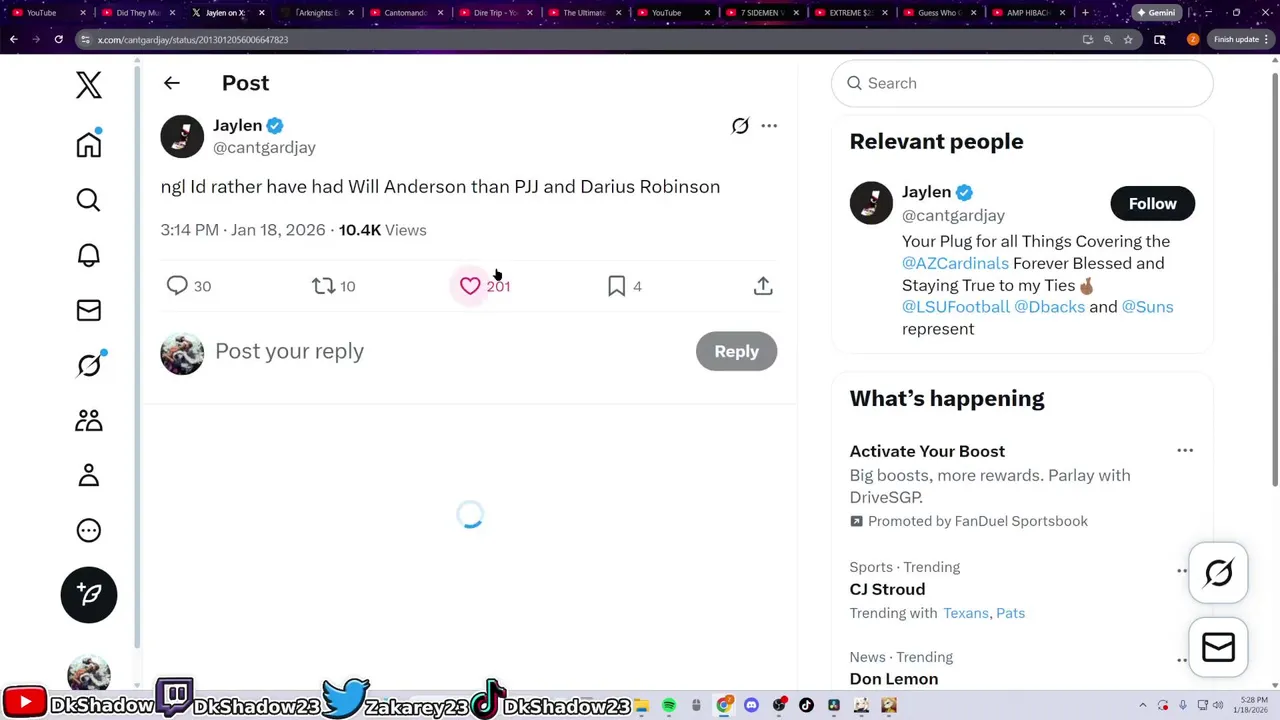The height and width of the screenshot is (720, 1280).
Task: Go to the X logo home icon
Action: (x=89, y=85)
